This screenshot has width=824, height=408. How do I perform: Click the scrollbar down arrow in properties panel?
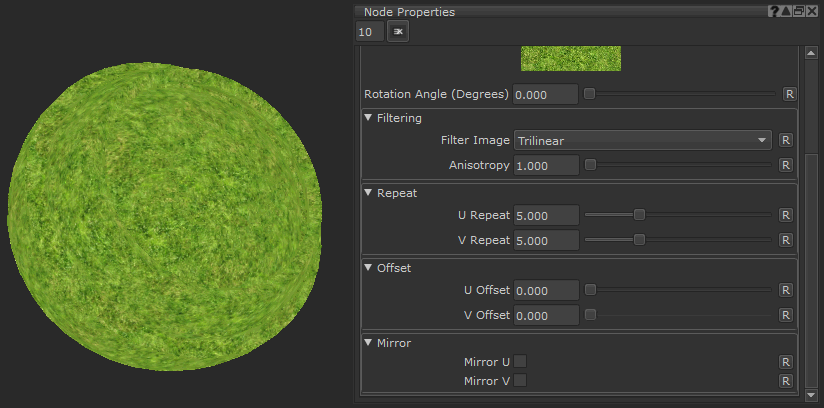click(811, 396)
